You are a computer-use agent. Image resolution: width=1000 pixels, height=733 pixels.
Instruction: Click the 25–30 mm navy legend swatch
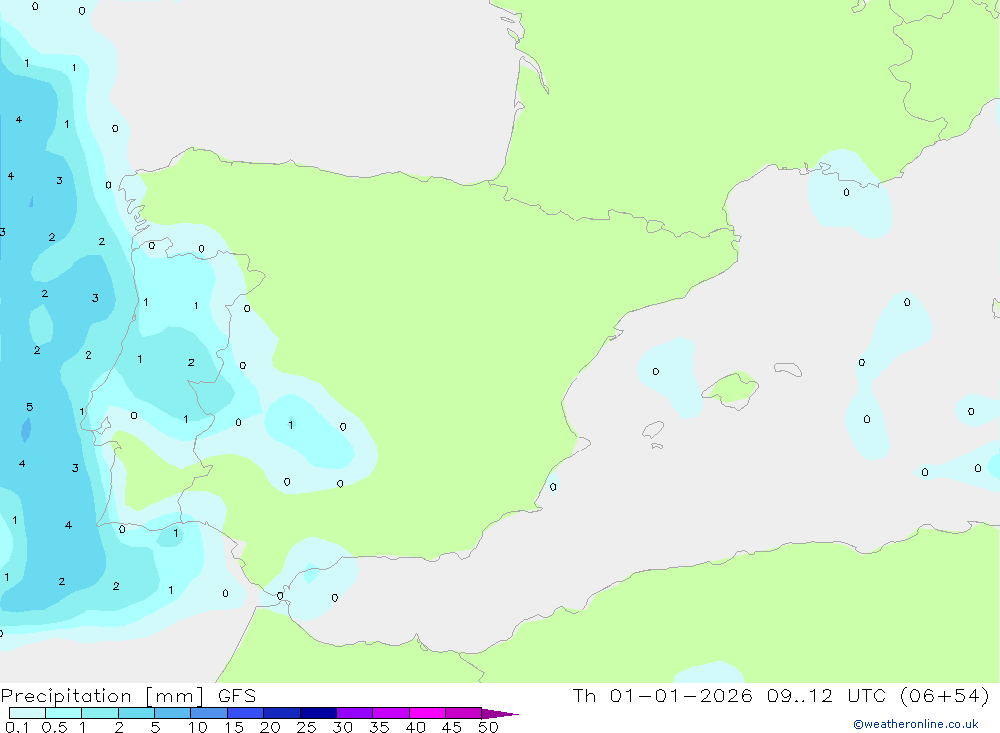(x=318, y=713)
